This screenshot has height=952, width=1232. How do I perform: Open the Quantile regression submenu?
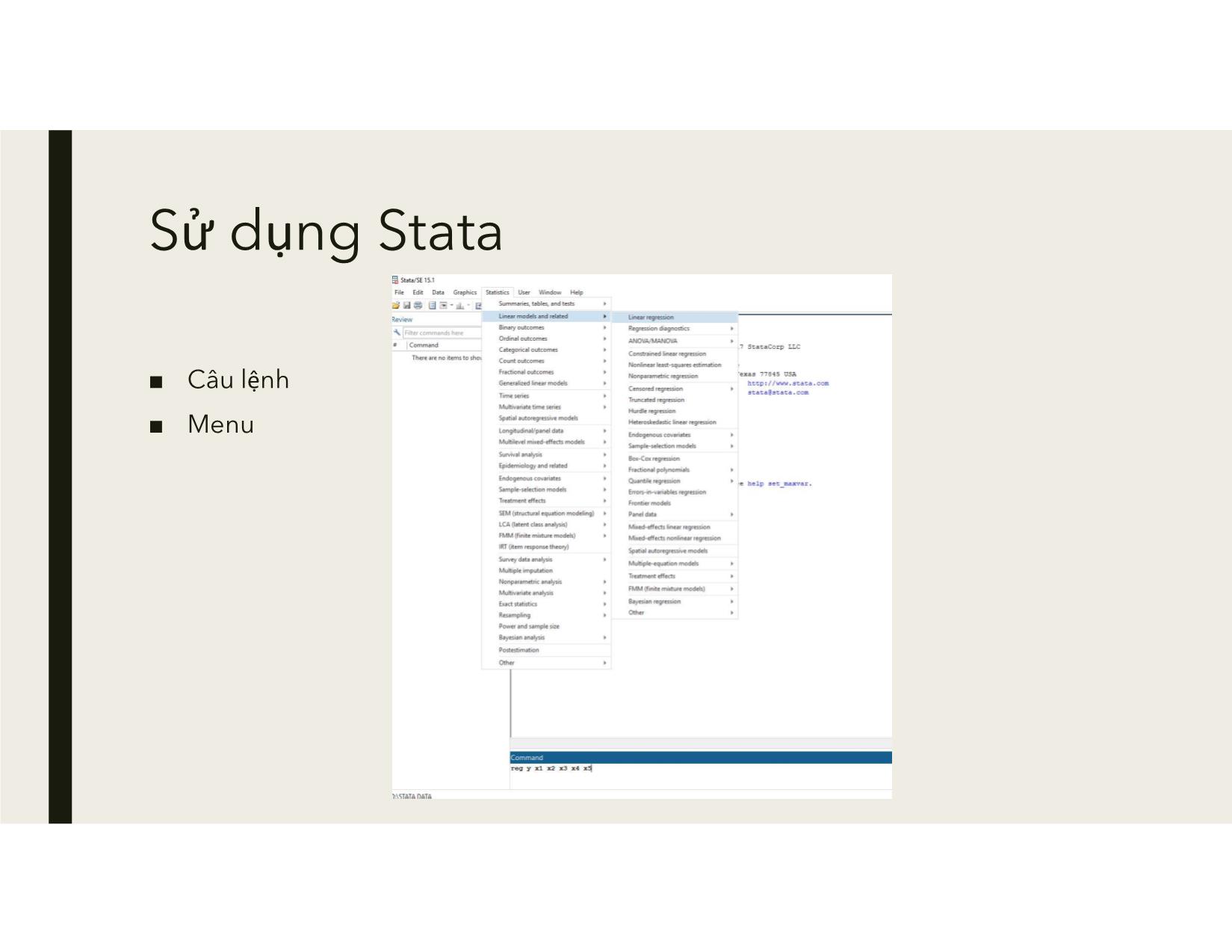point(675,481)
